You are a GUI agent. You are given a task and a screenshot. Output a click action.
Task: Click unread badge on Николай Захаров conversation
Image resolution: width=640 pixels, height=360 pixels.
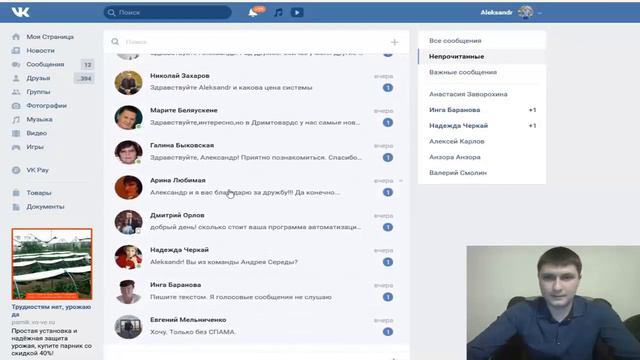coord(388,88)
